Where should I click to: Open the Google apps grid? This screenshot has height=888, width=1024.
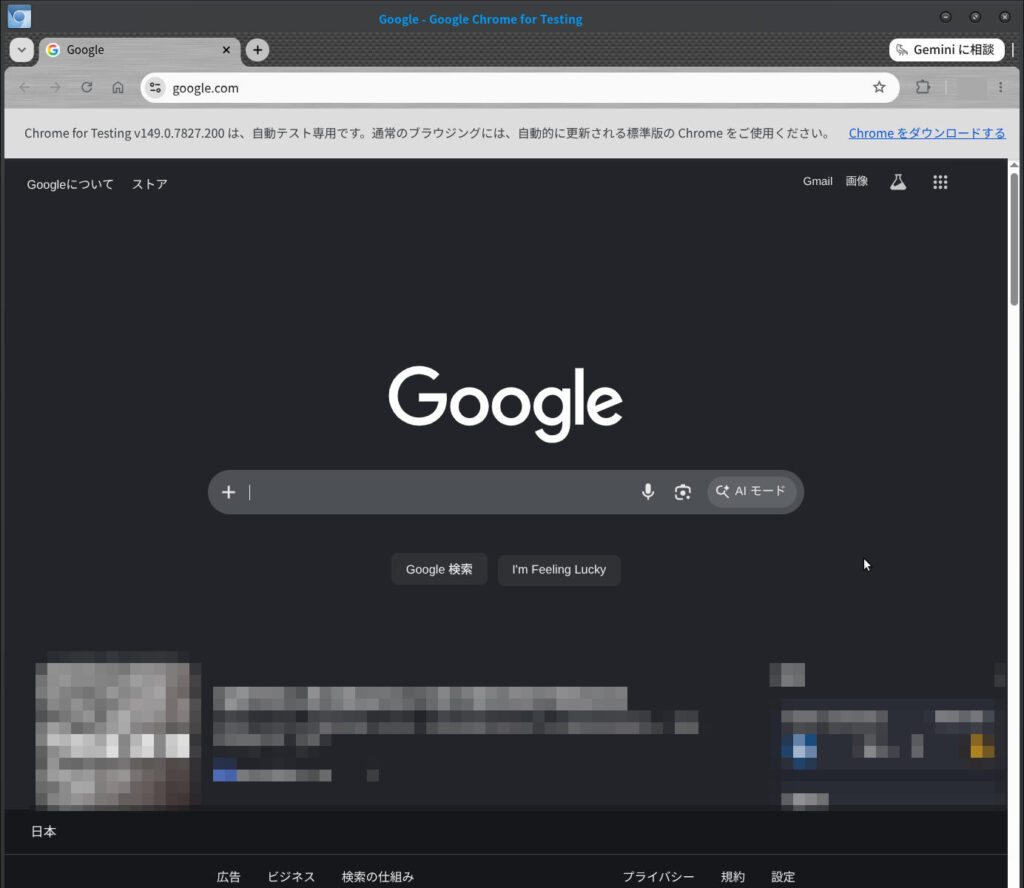pos(940,182)
